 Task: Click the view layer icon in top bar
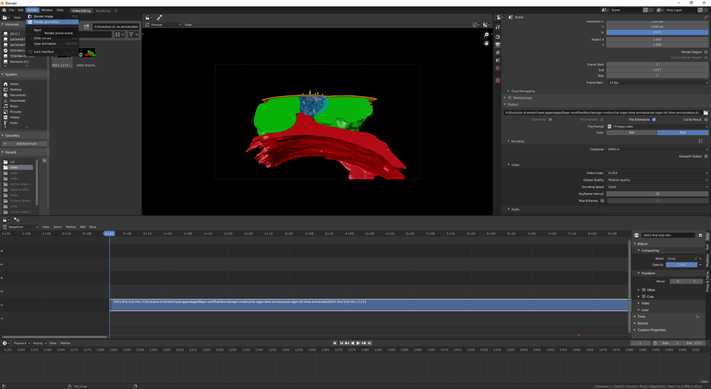[x=660, y=10]
